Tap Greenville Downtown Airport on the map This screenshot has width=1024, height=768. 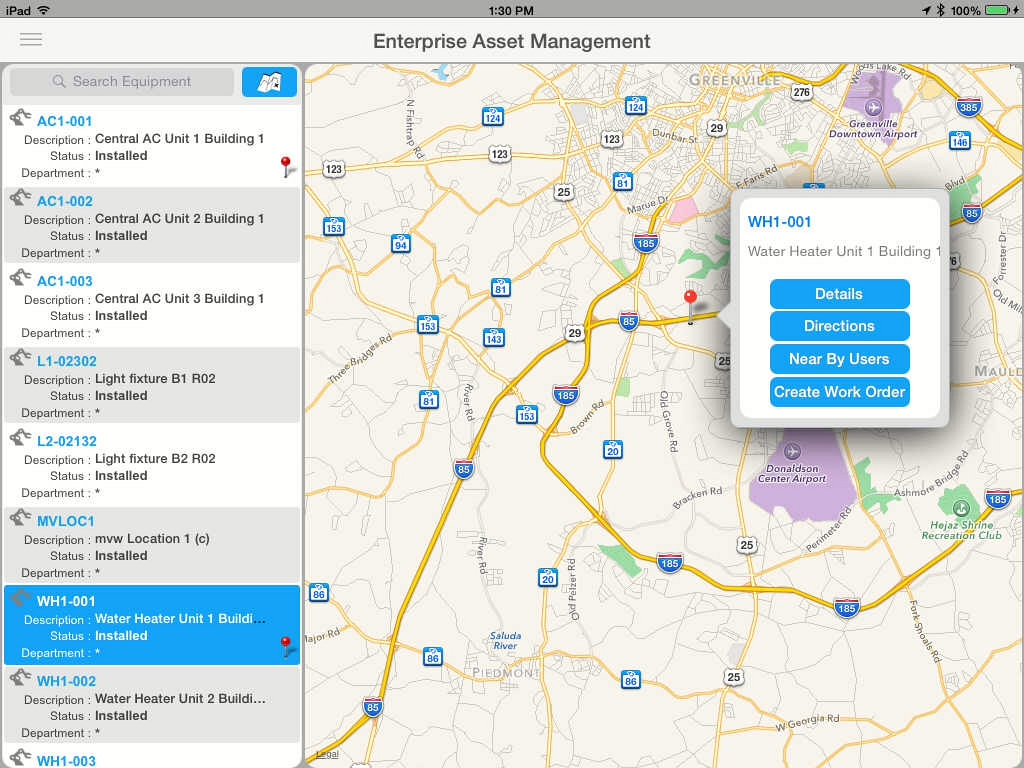tap(873, 129)
